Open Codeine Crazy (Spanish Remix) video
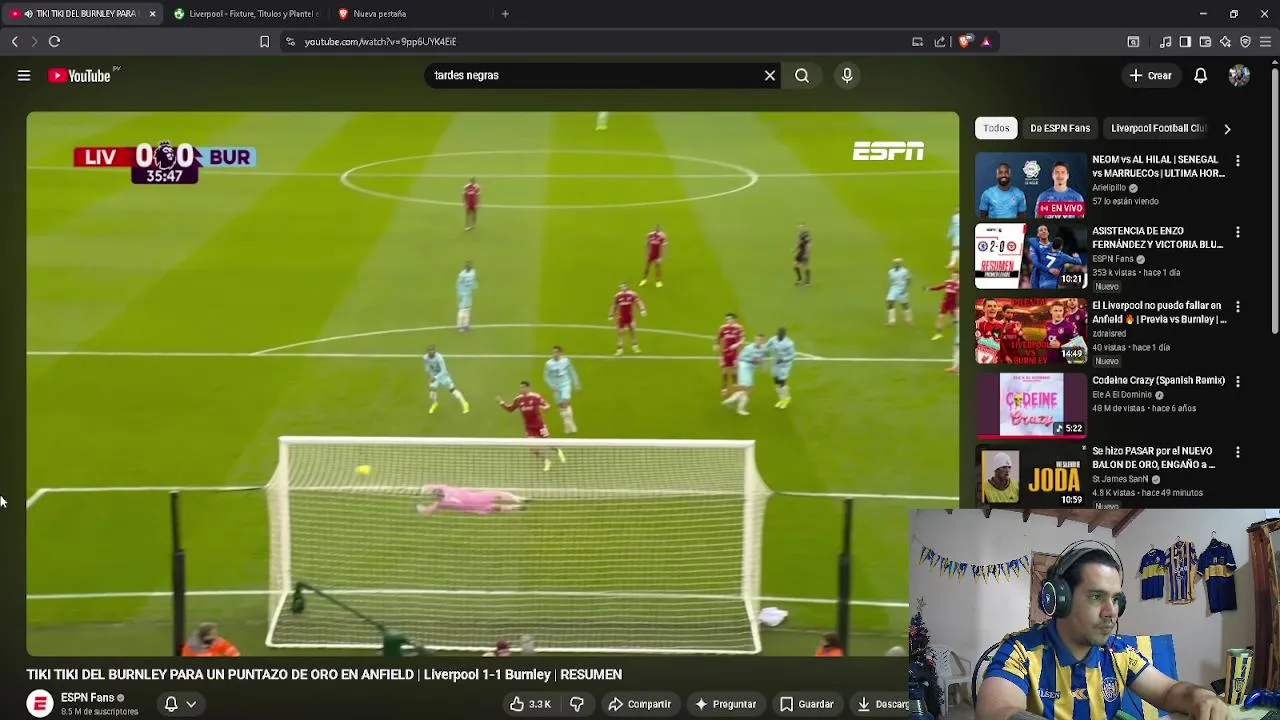Image resolution: width=1280 pixels, height=720 pixels. [x=1158, y=381]
